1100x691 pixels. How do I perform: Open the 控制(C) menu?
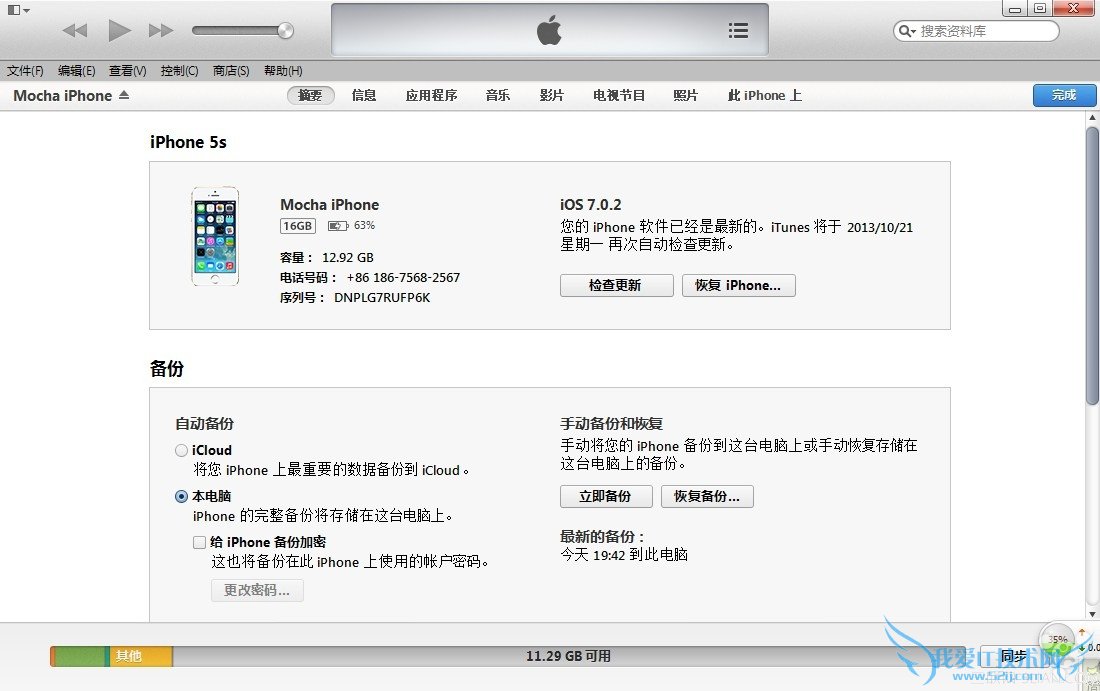(180, 71)
